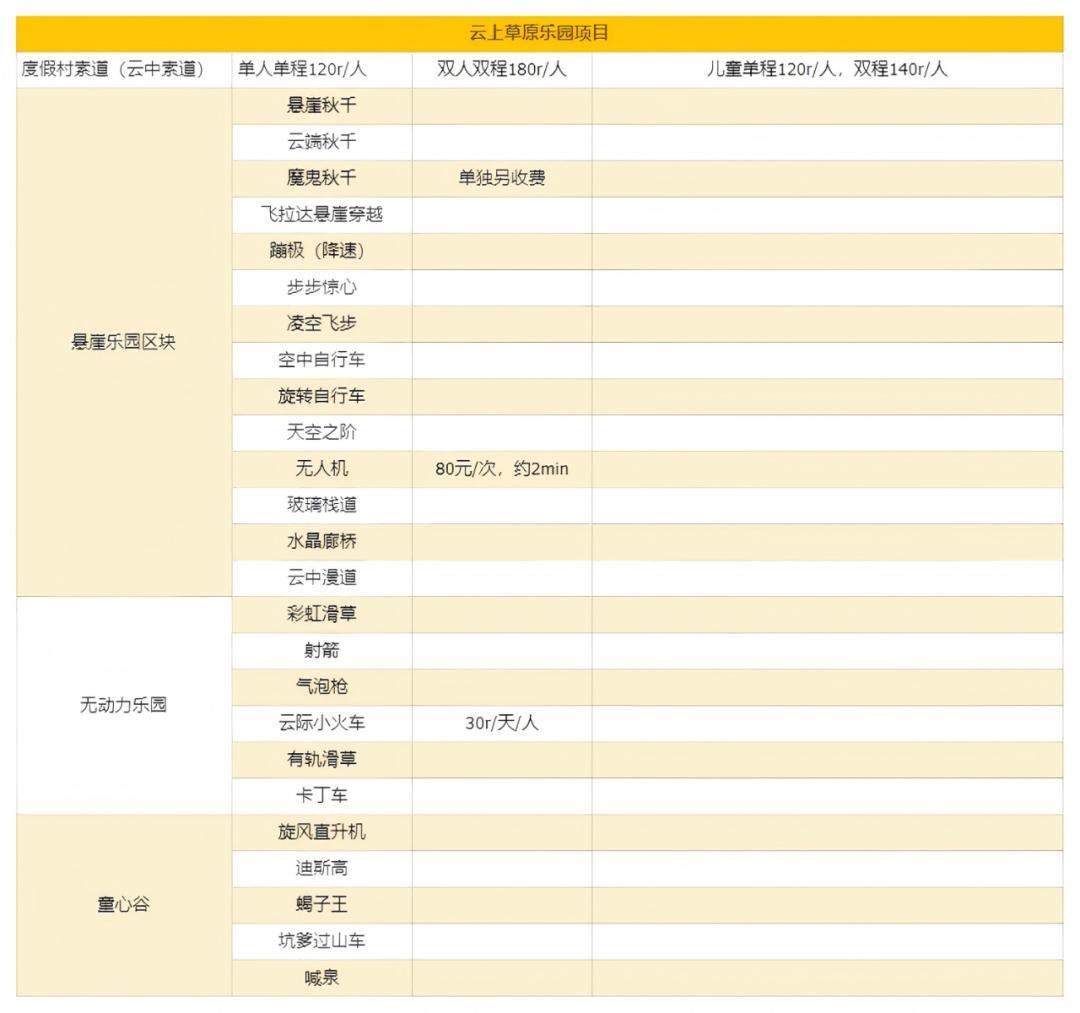This screenshot has width=1080, height=1013.
Task: Select the 悬崖乐园区块 category cell
Action: click(x=123, y=342)
